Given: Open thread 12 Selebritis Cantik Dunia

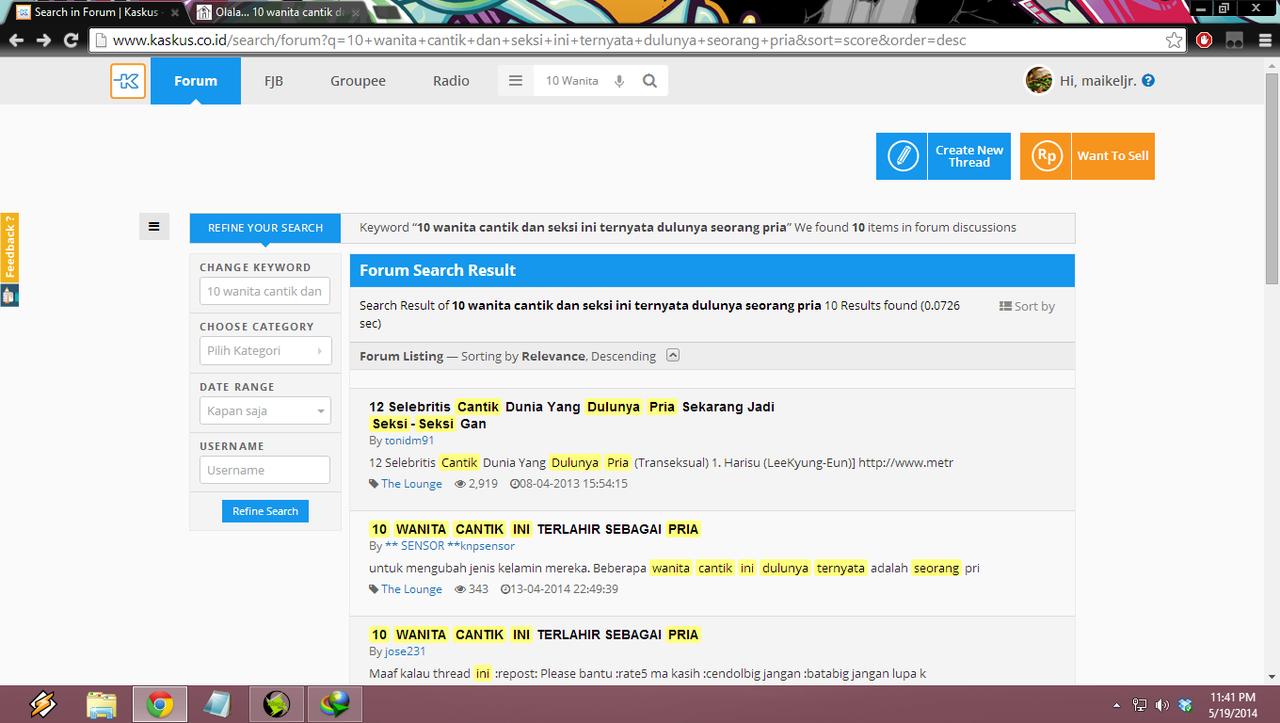Looking at the screenshot, I should click(x=572, y=415).
